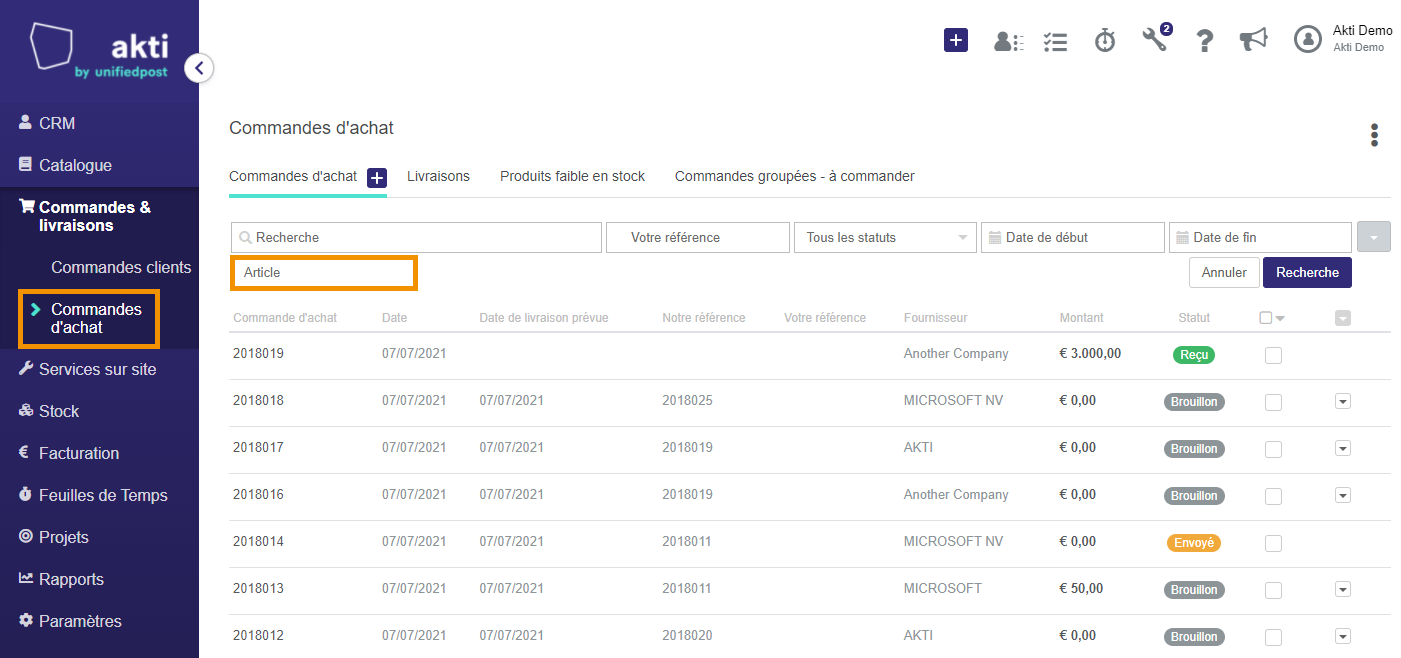The width and height of the screenshot is (1401, 658).
Task: Tick the checkbox for order 2018017
Action: [x=1273, y=449]
